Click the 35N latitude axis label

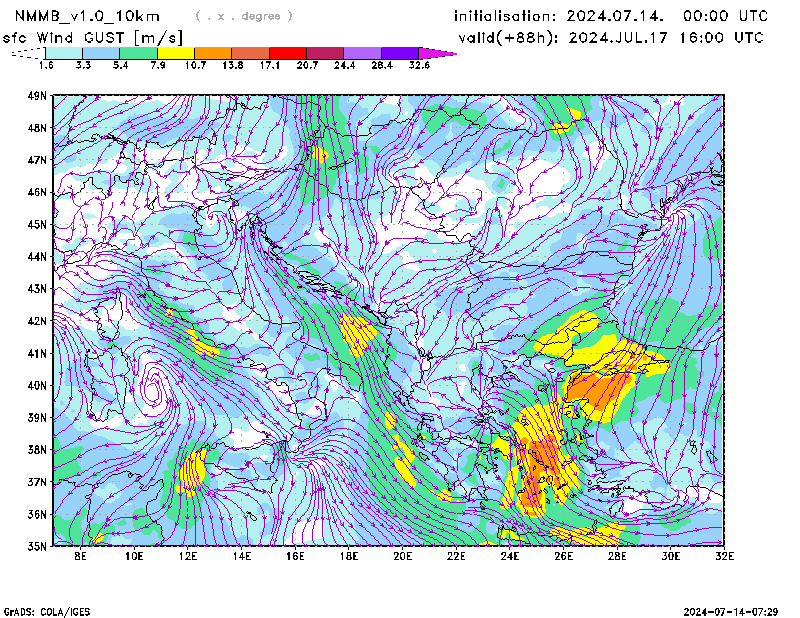tap(37, 546)
